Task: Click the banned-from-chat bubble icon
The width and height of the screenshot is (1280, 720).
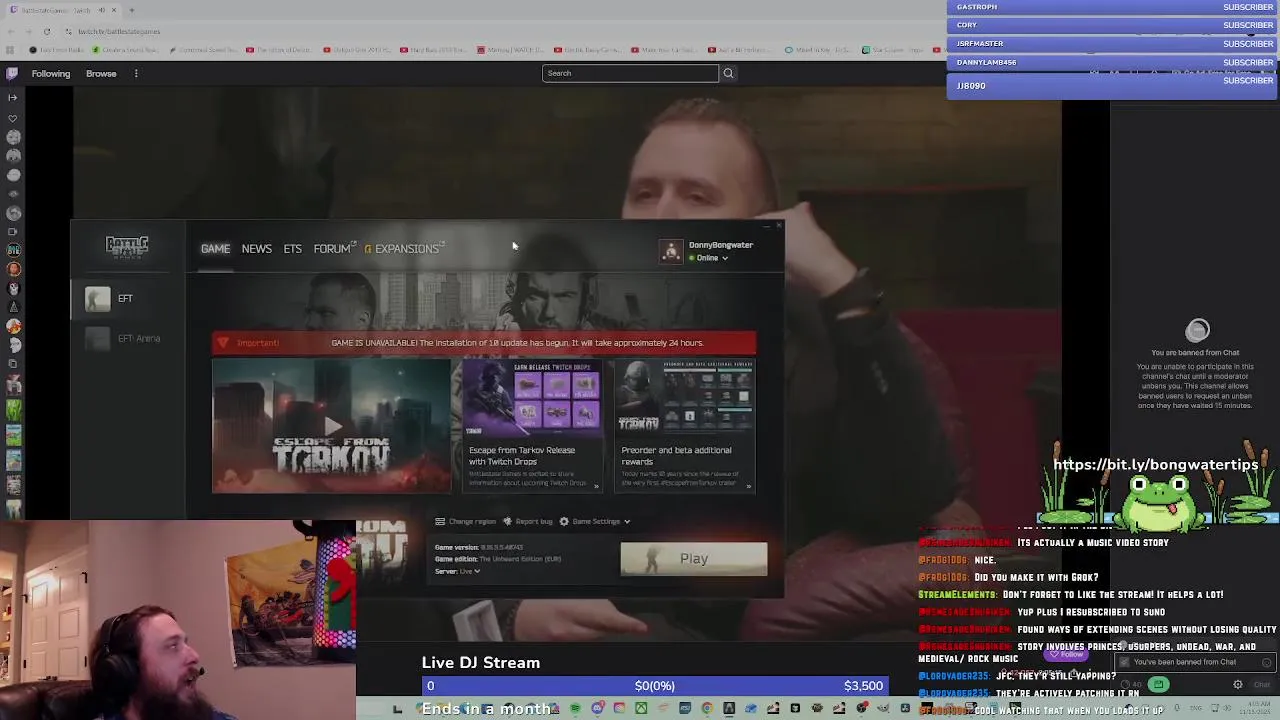Action: click(1197, 330)
